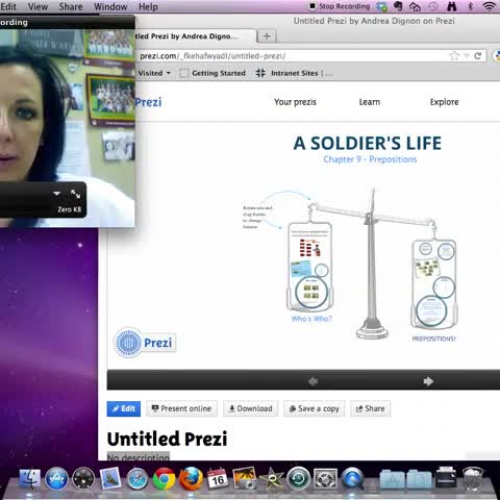Click the prezi.com URL address field

(293, 56)
